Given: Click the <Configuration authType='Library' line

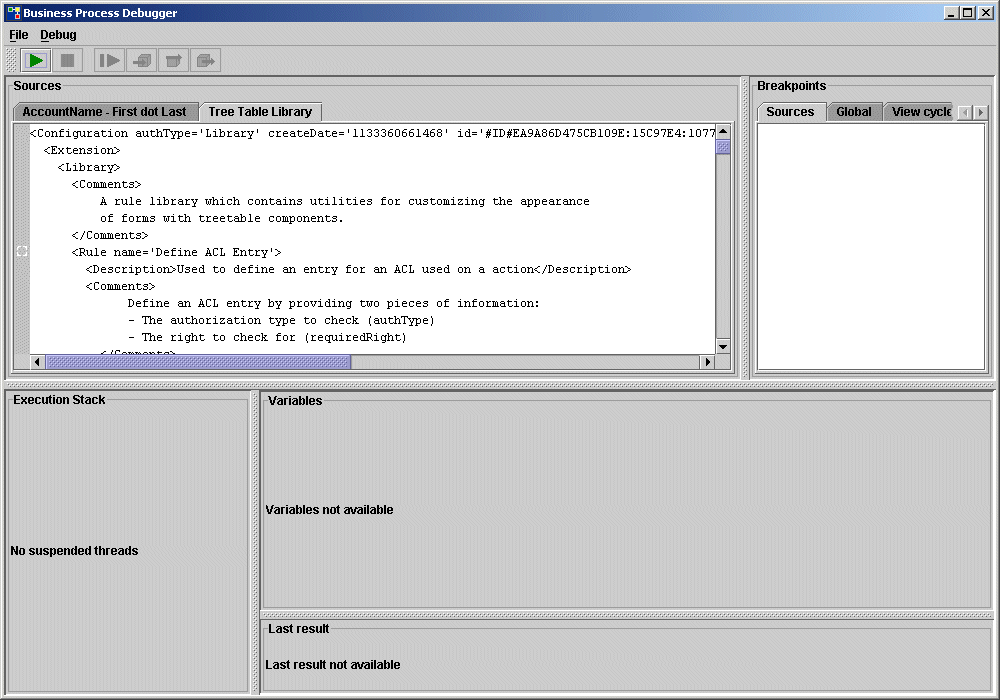Looking at the screenshot, I should click(x=372, y=133).
